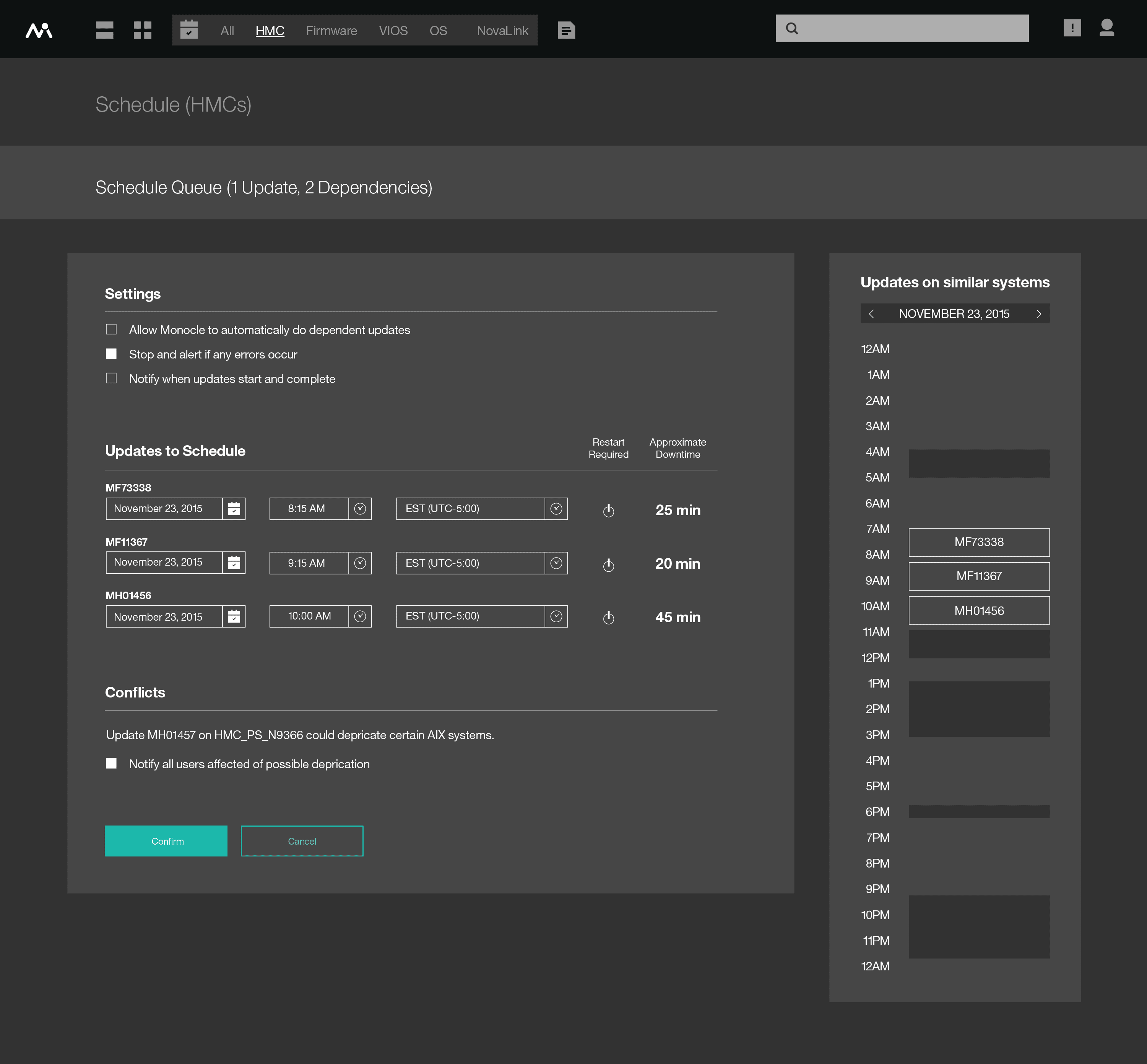Image resolution: width=1147 pixels, height=1064 pixels.
Task: Expand timezone dropdown for MF73338
Action: [x=556, y=509]
